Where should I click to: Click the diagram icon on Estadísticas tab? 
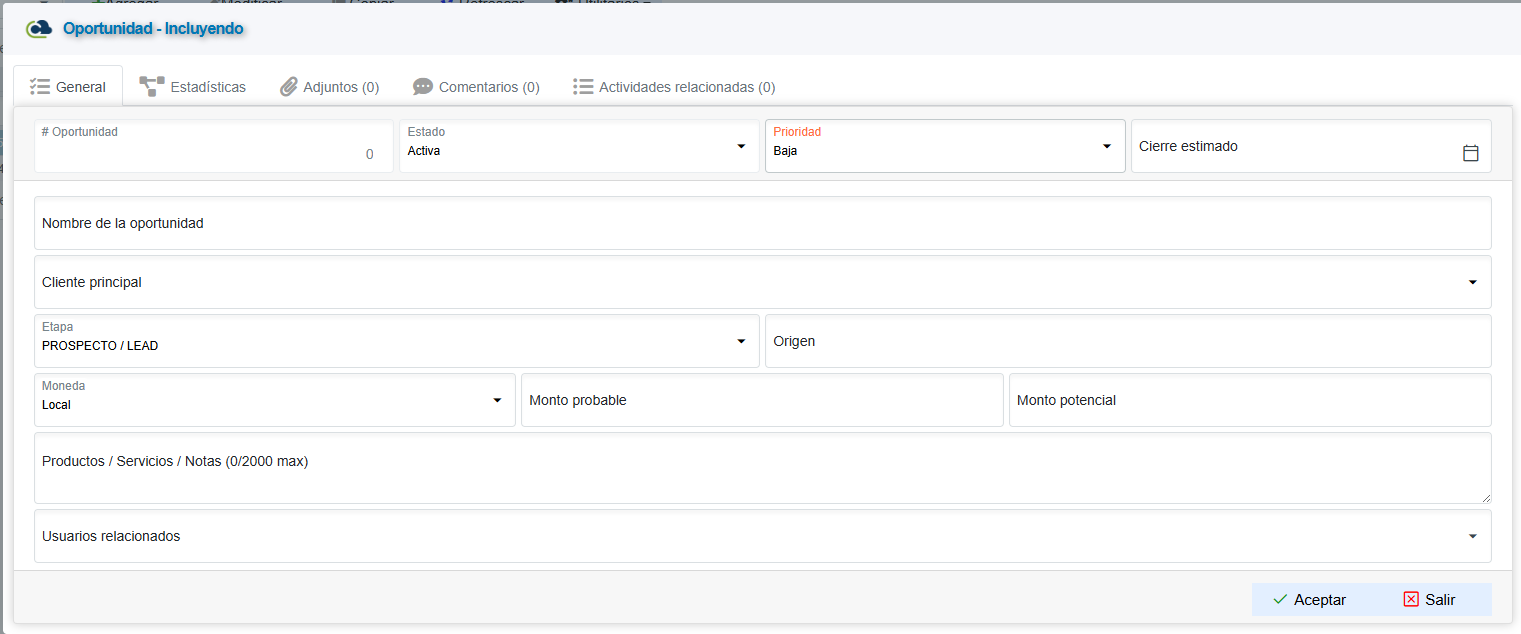point(152,87)
